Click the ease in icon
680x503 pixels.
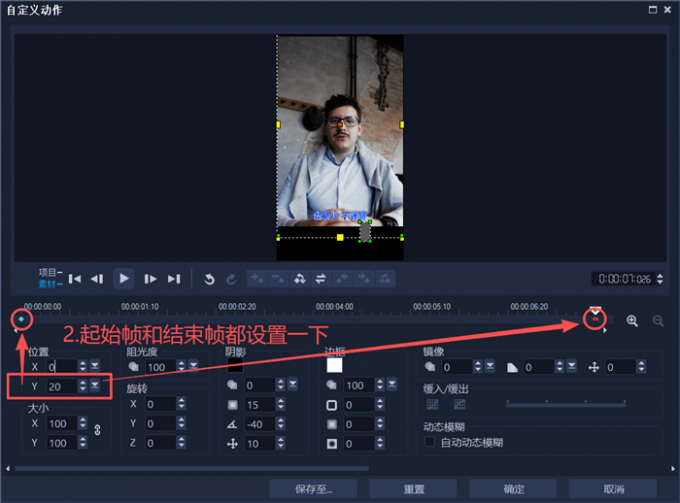coord(432,405)
